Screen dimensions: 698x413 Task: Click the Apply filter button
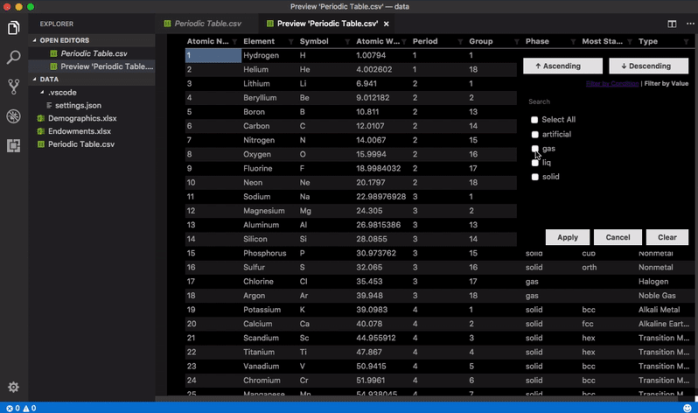(567, 237)
